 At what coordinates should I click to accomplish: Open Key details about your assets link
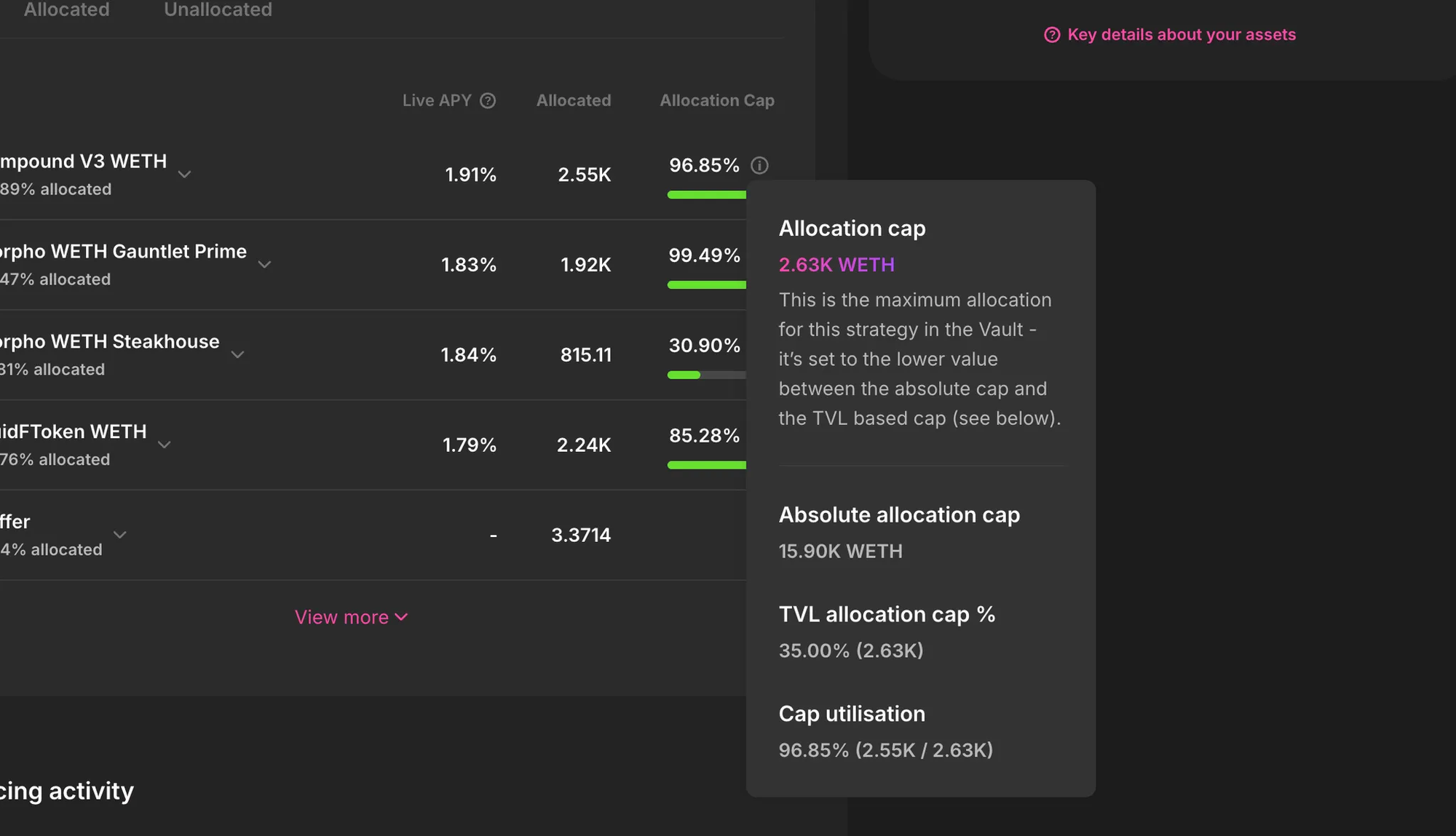1181,35
